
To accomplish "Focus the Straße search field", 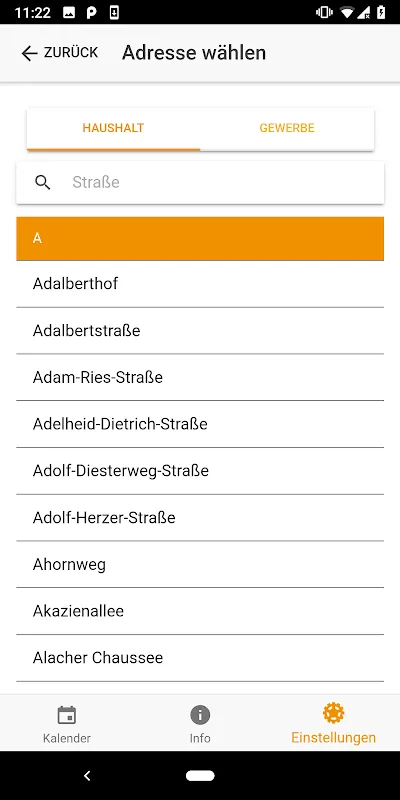I will (x=200, y=183).
